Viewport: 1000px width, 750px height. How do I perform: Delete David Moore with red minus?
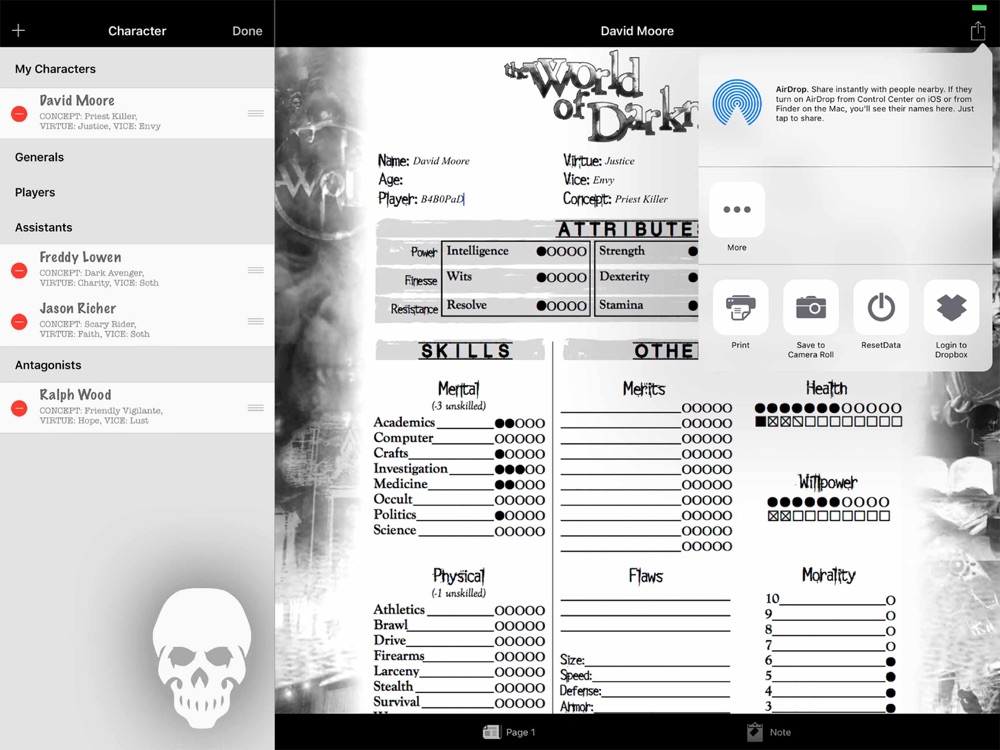pyautogui.click(x=19, y=114)
